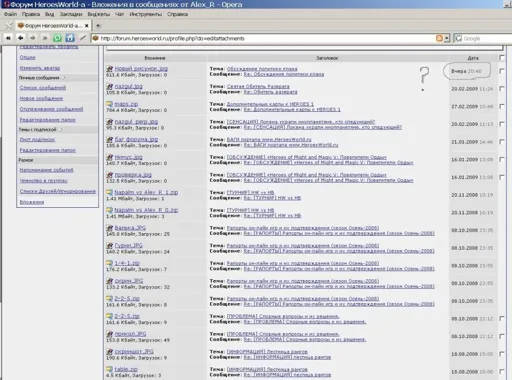Image resolution: width=512 pixels, height=380 pixels.
Task: Check the box for проверка.jpg row
Action: click(502, 177)
